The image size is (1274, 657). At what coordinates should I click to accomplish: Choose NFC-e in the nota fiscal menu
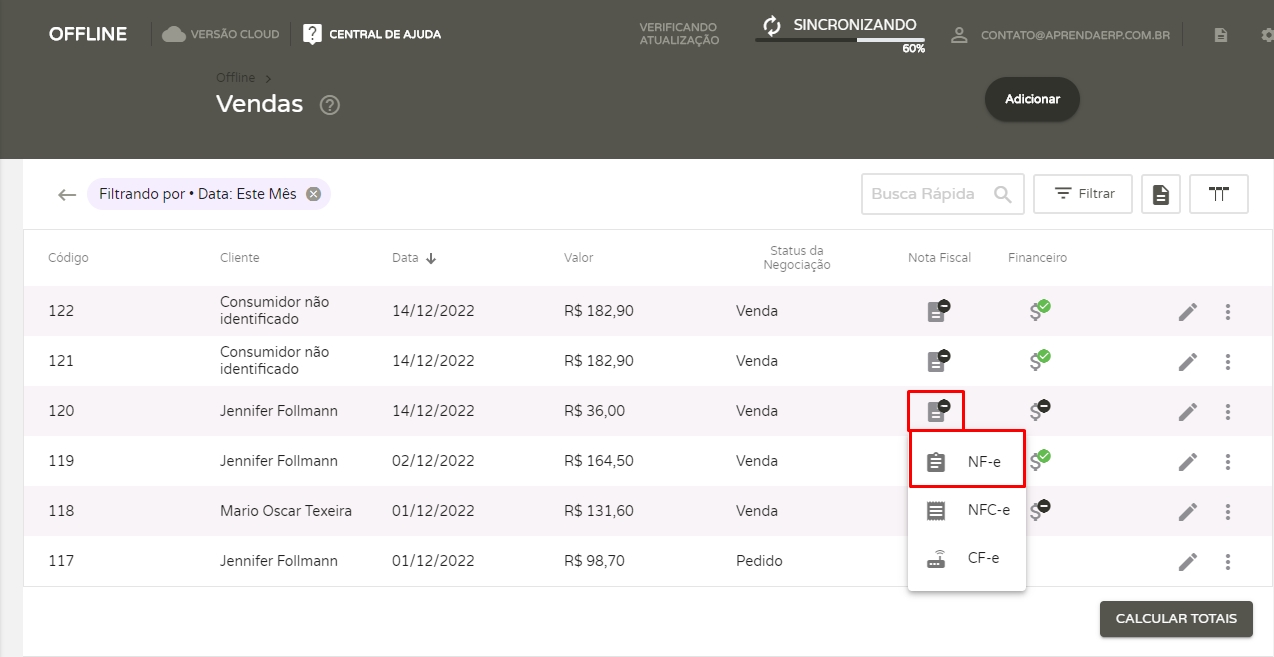point(966,510)
